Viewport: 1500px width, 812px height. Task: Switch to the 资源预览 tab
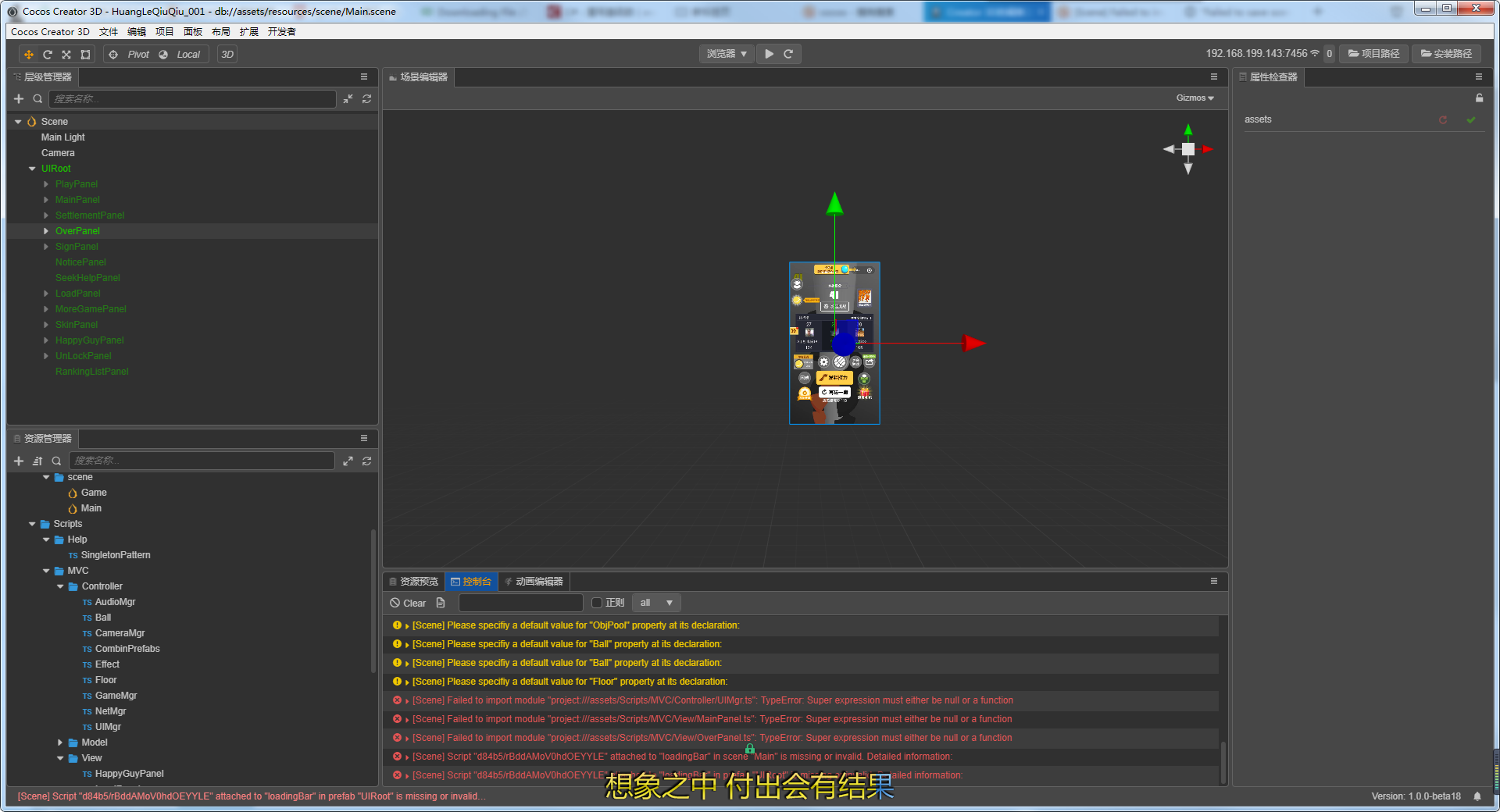[414, 582]
